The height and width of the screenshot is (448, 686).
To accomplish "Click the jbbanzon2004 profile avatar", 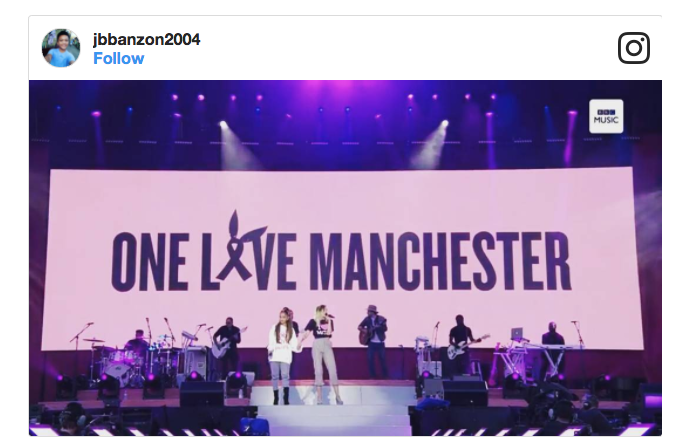I will [x=61, y=48].
